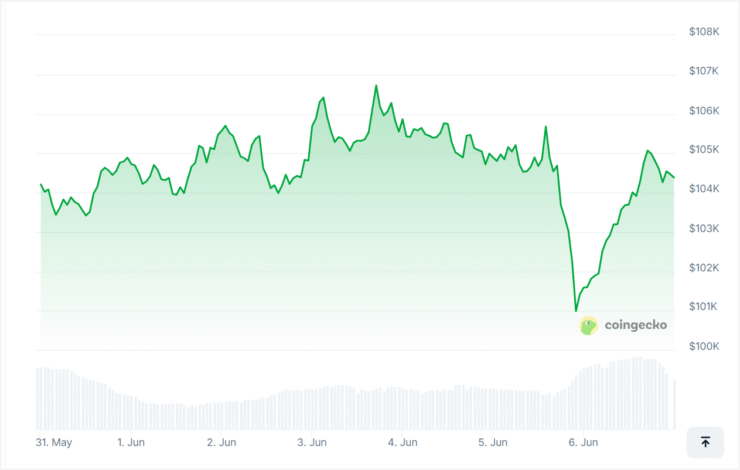This screenshot has height=470, width=740.
Task: Click the $103K price axis label
Action: 704,228
